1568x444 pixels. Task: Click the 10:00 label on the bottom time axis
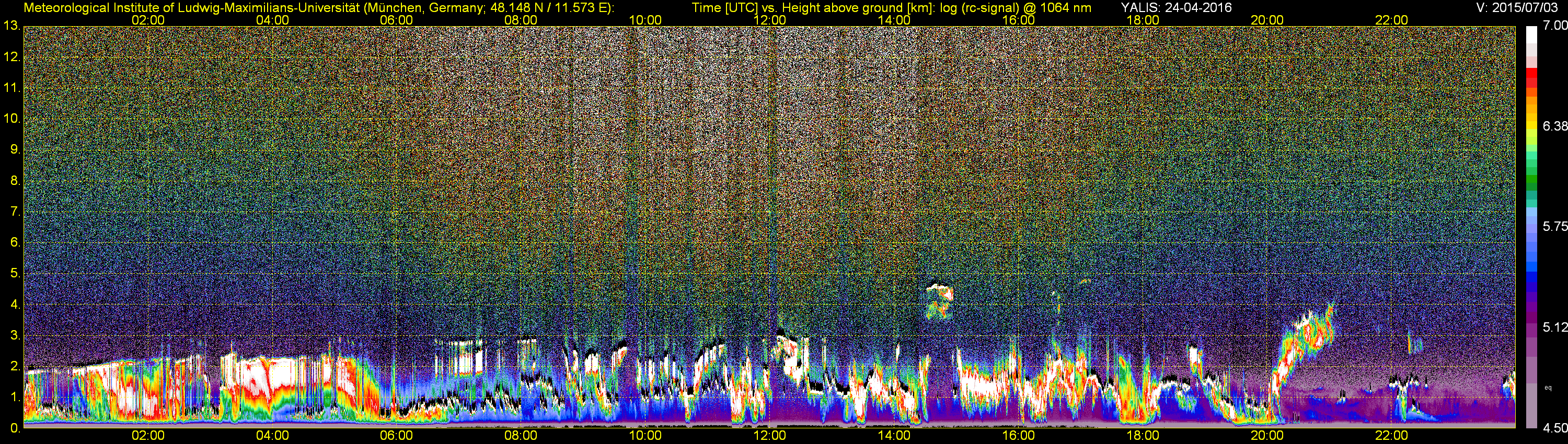click(645, 436)
